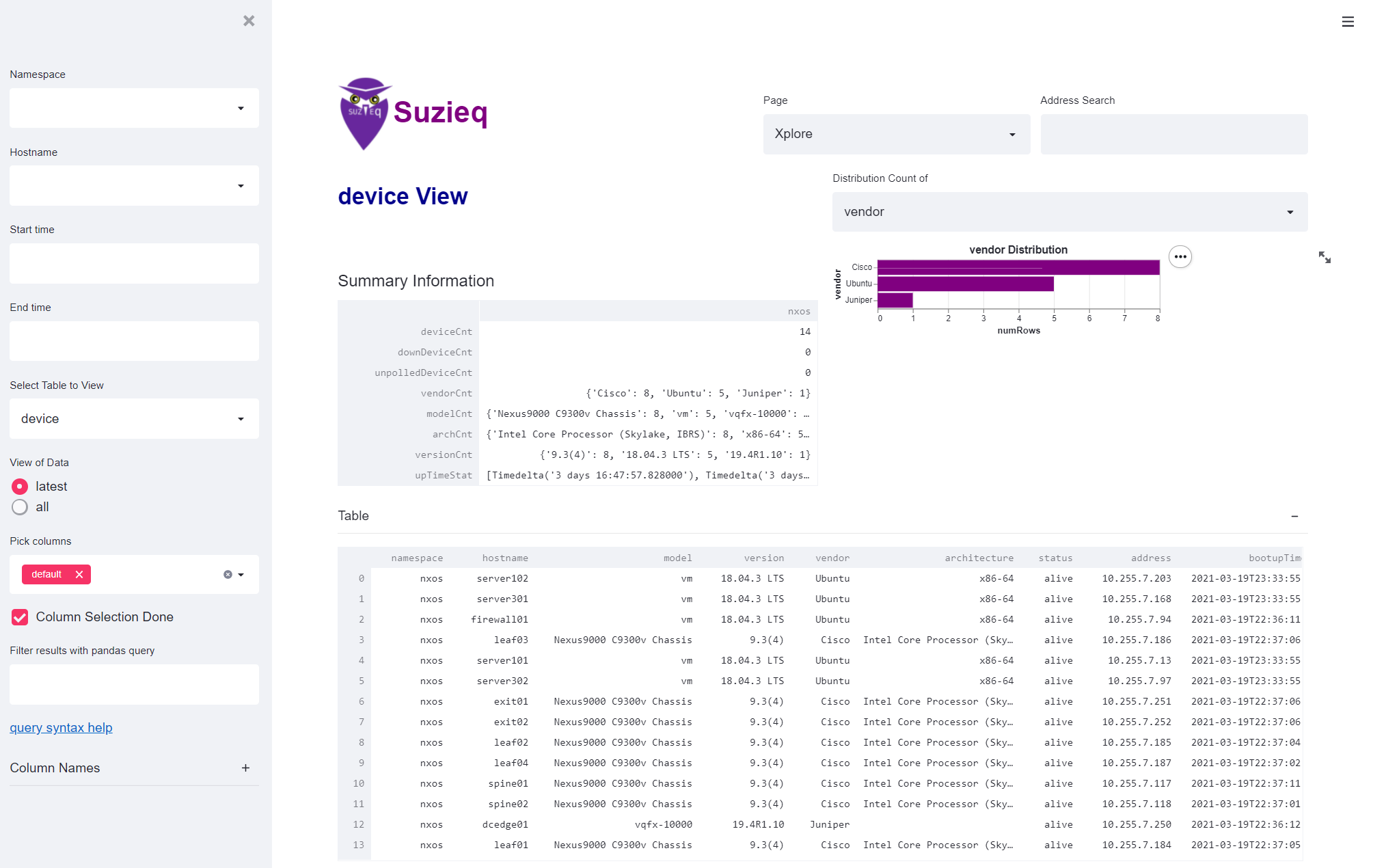Click address cell 10.255.7.203
Image resolution: width=1373 pixels, height=868 pixels.
point(1136,579)
